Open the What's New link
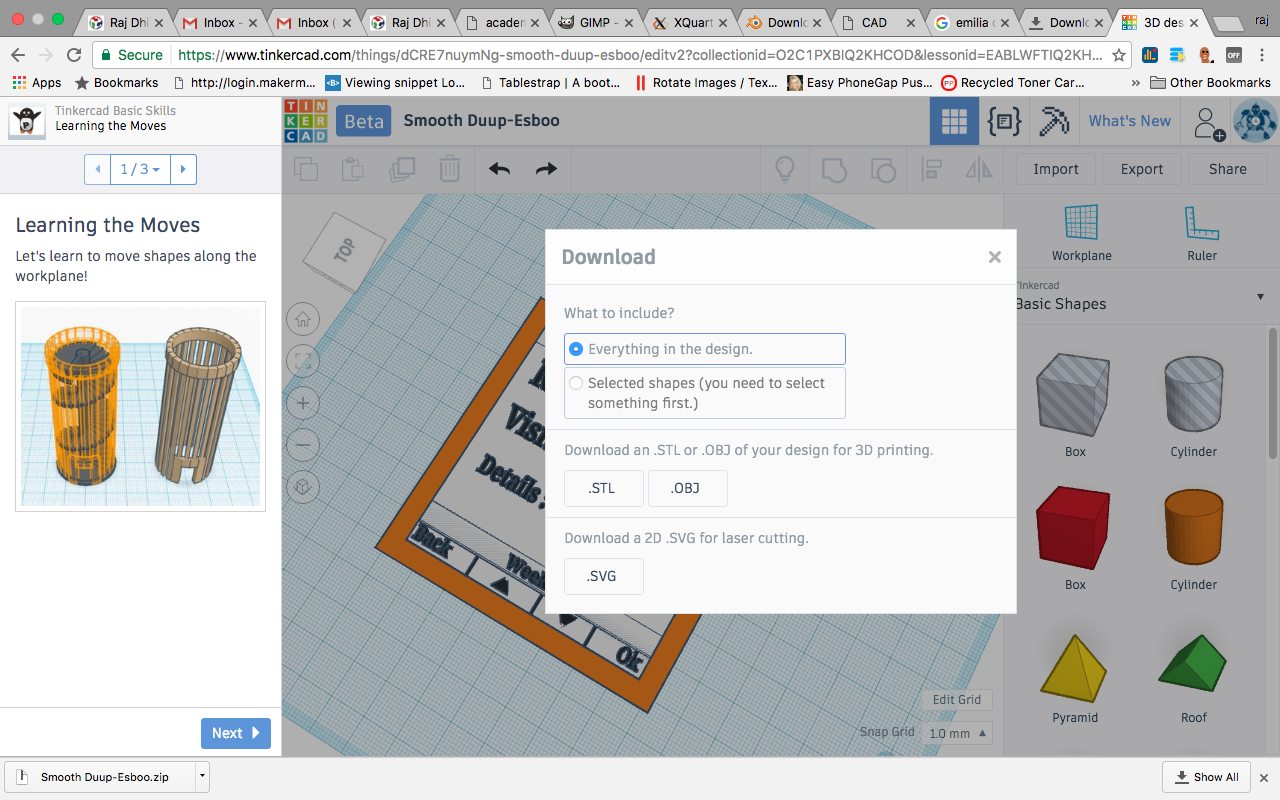 pyautogui.click(x=1130, y=121)
